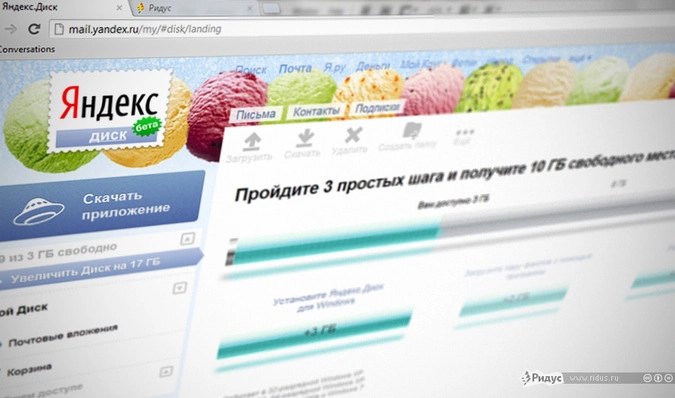Image resolution: width=675 pixels, height=398 pixels.
Task: Open the Почта link in top navigation
Action: coord(295,68)
